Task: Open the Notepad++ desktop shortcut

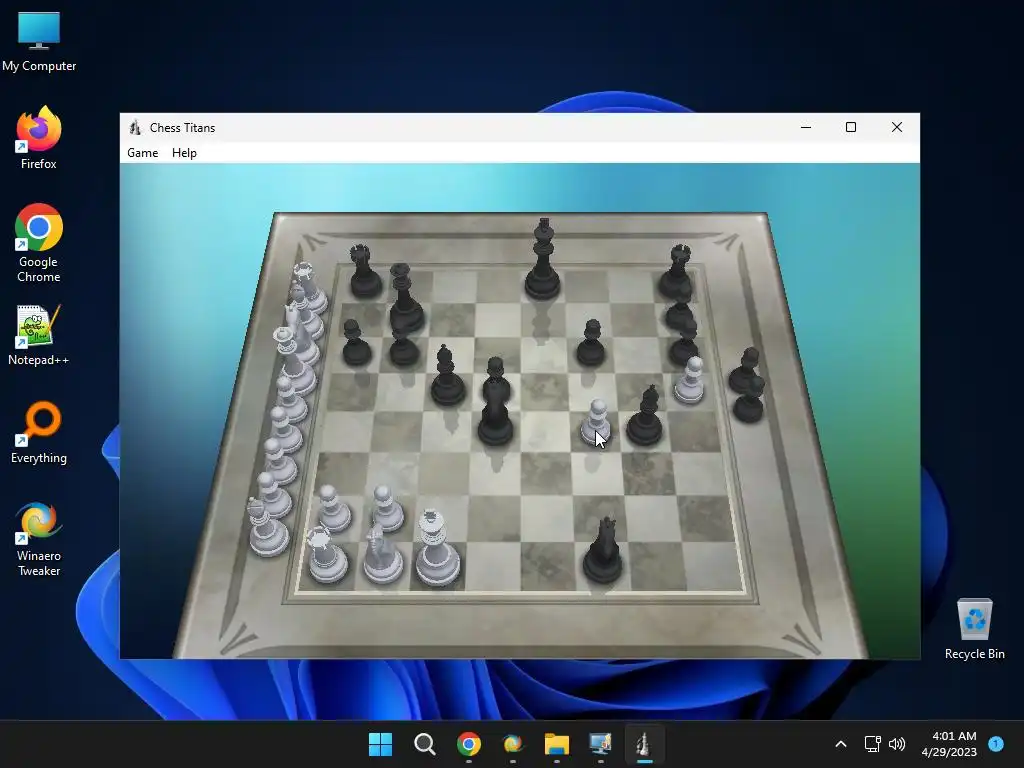Action: (x=39, y=335)
